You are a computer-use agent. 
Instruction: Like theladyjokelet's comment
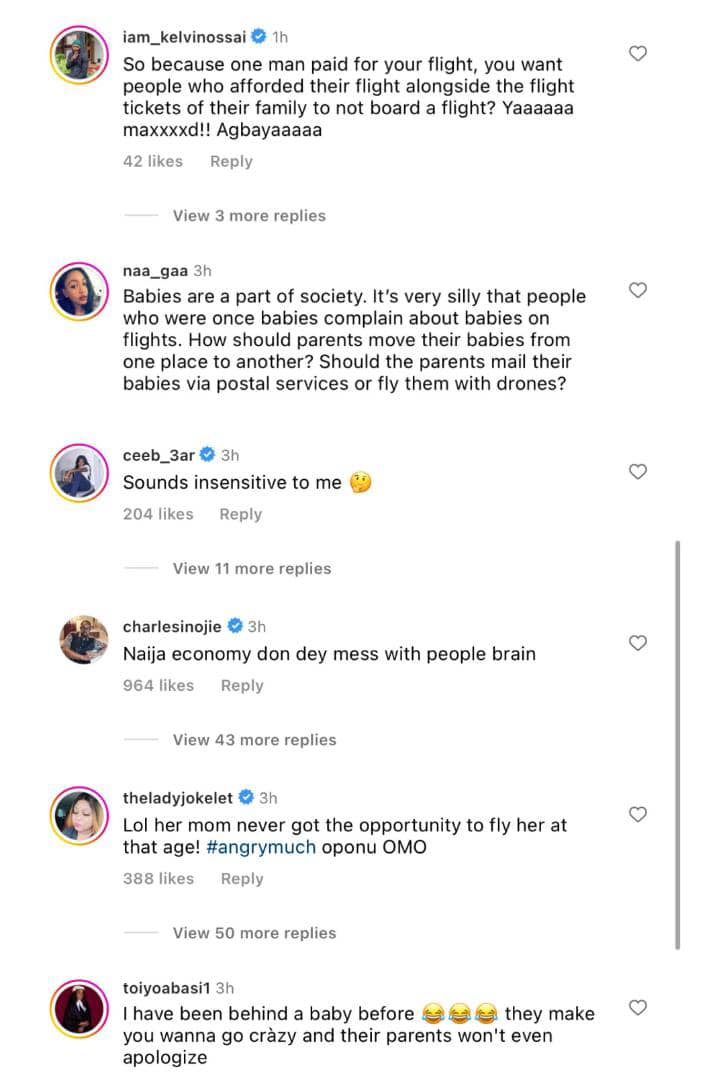[637, 815]
